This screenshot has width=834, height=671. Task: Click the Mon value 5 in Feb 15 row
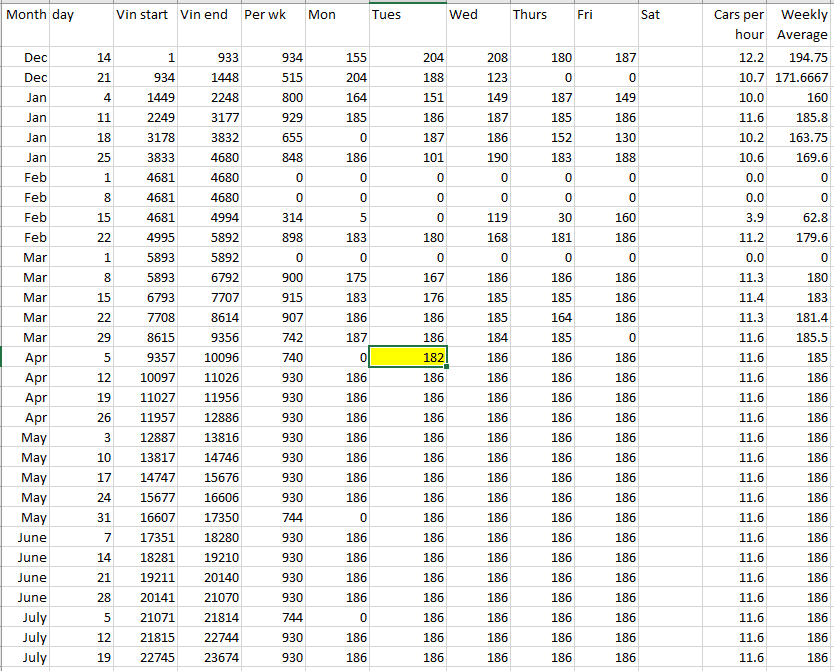coord(336,218)
